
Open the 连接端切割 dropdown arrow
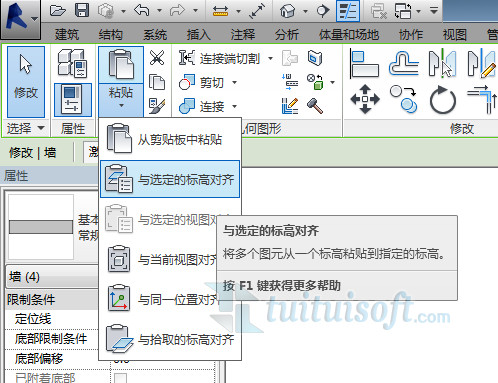(270, 58)
